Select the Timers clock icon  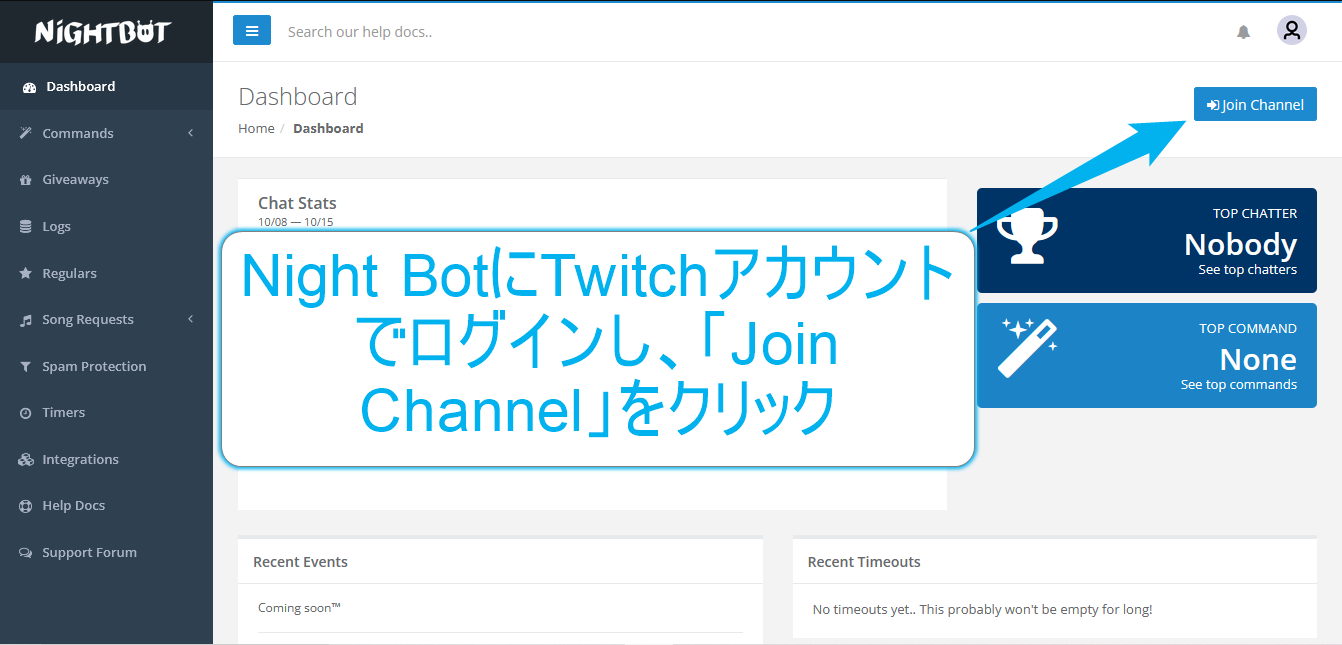(24, 412)
